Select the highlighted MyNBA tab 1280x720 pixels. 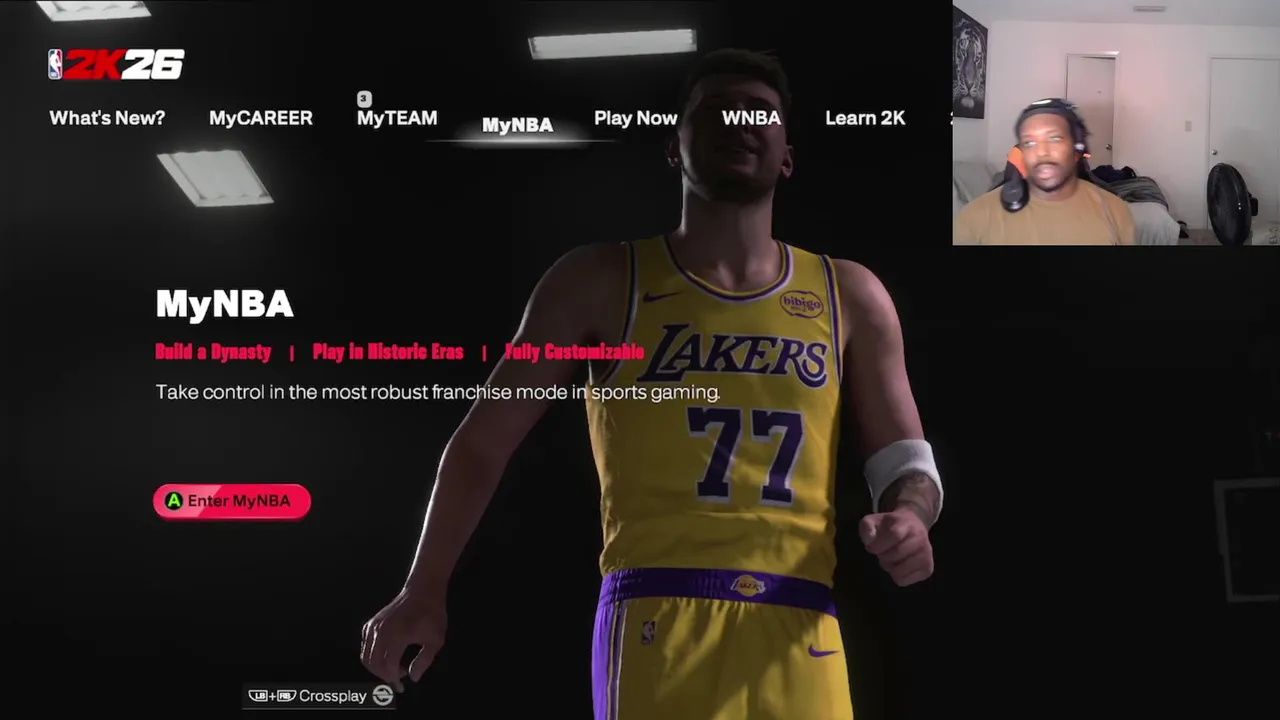tap(517, 125)
